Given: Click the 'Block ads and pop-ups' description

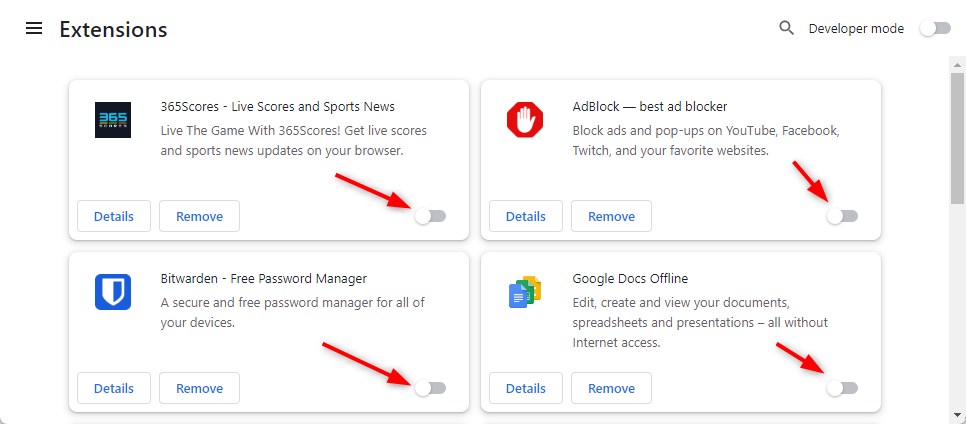Looking at the screenshot, I should coord(706,141).
